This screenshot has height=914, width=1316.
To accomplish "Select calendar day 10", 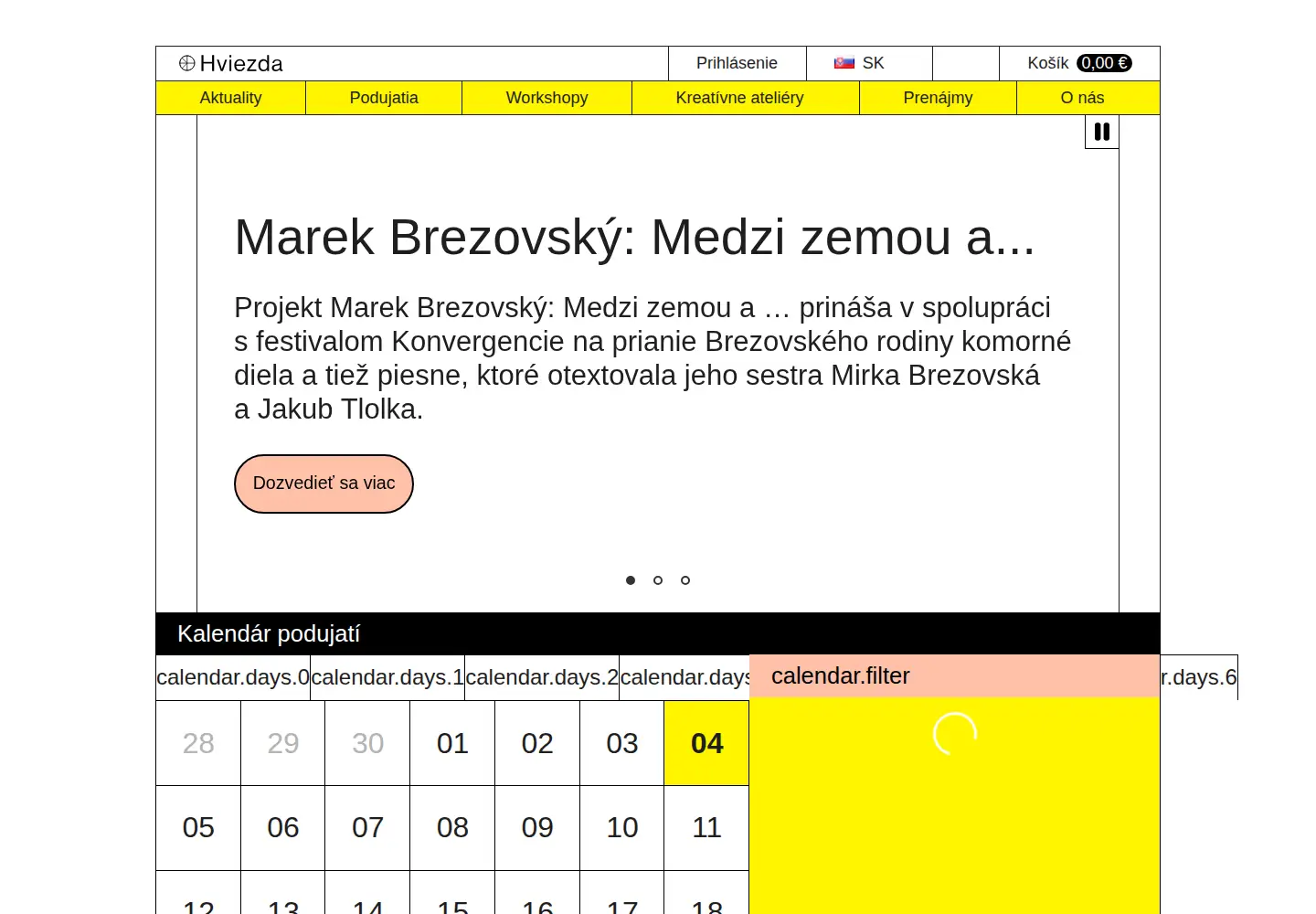I will [x=622, y=828].
